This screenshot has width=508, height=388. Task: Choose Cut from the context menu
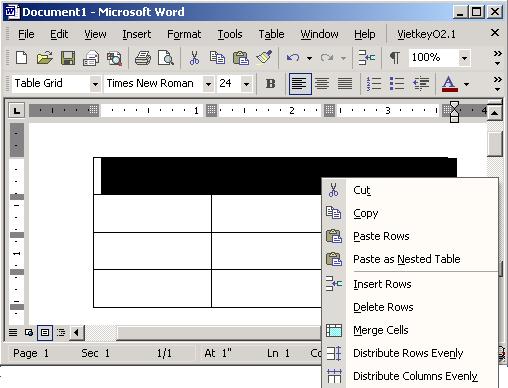410,190
